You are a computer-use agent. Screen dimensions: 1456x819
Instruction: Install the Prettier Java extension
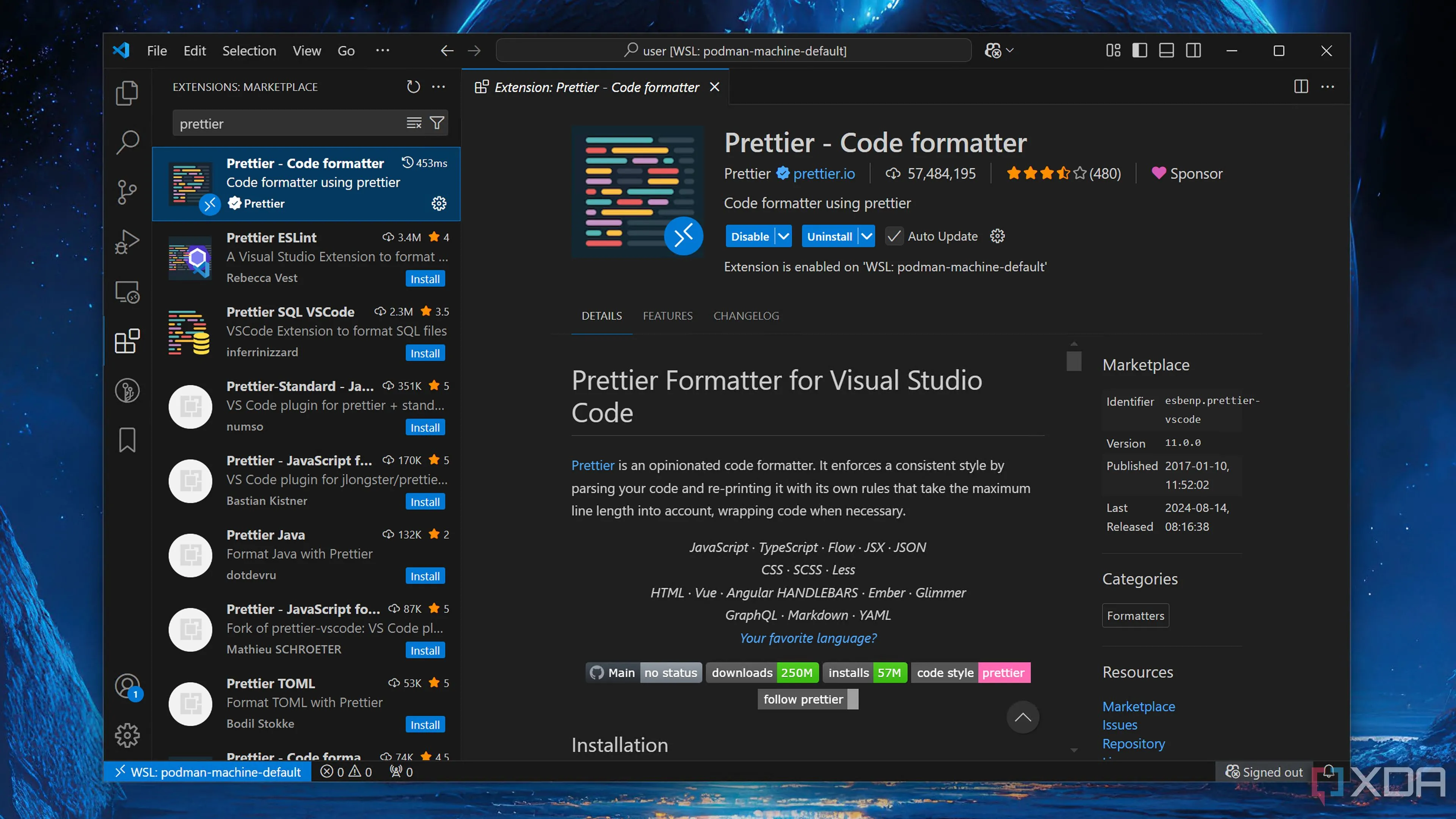425,576
